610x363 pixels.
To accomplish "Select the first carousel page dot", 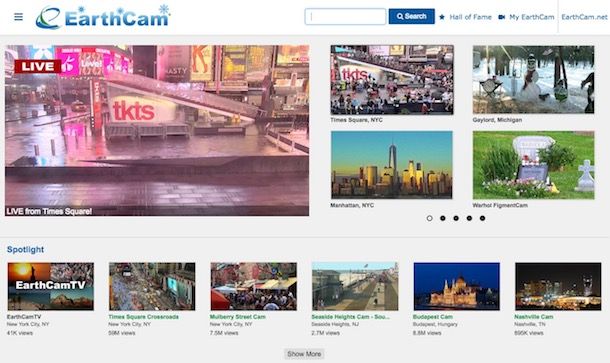I will [x=429, y=218].
